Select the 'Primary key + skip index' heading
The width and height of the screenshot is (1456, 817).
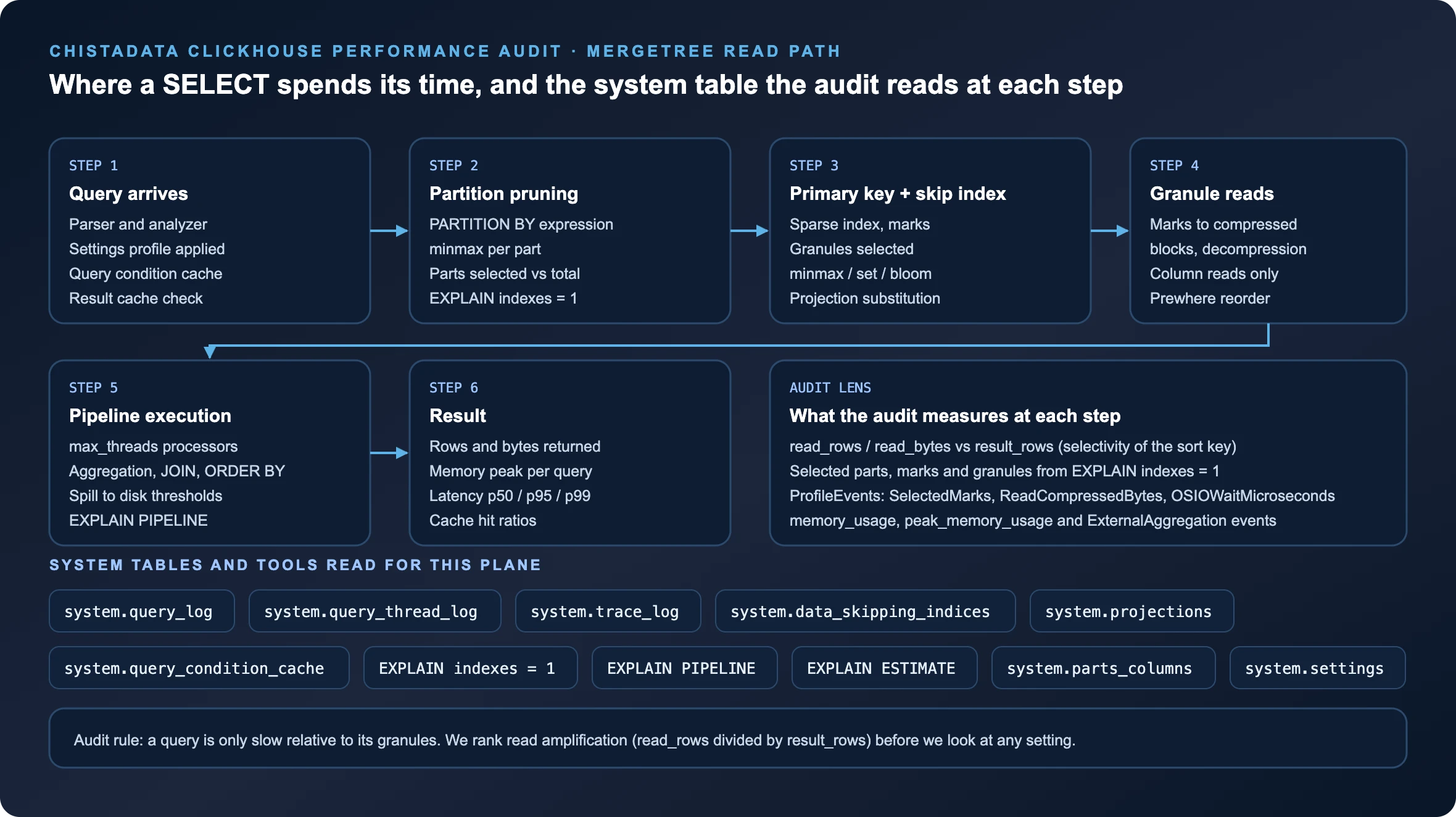898,194
